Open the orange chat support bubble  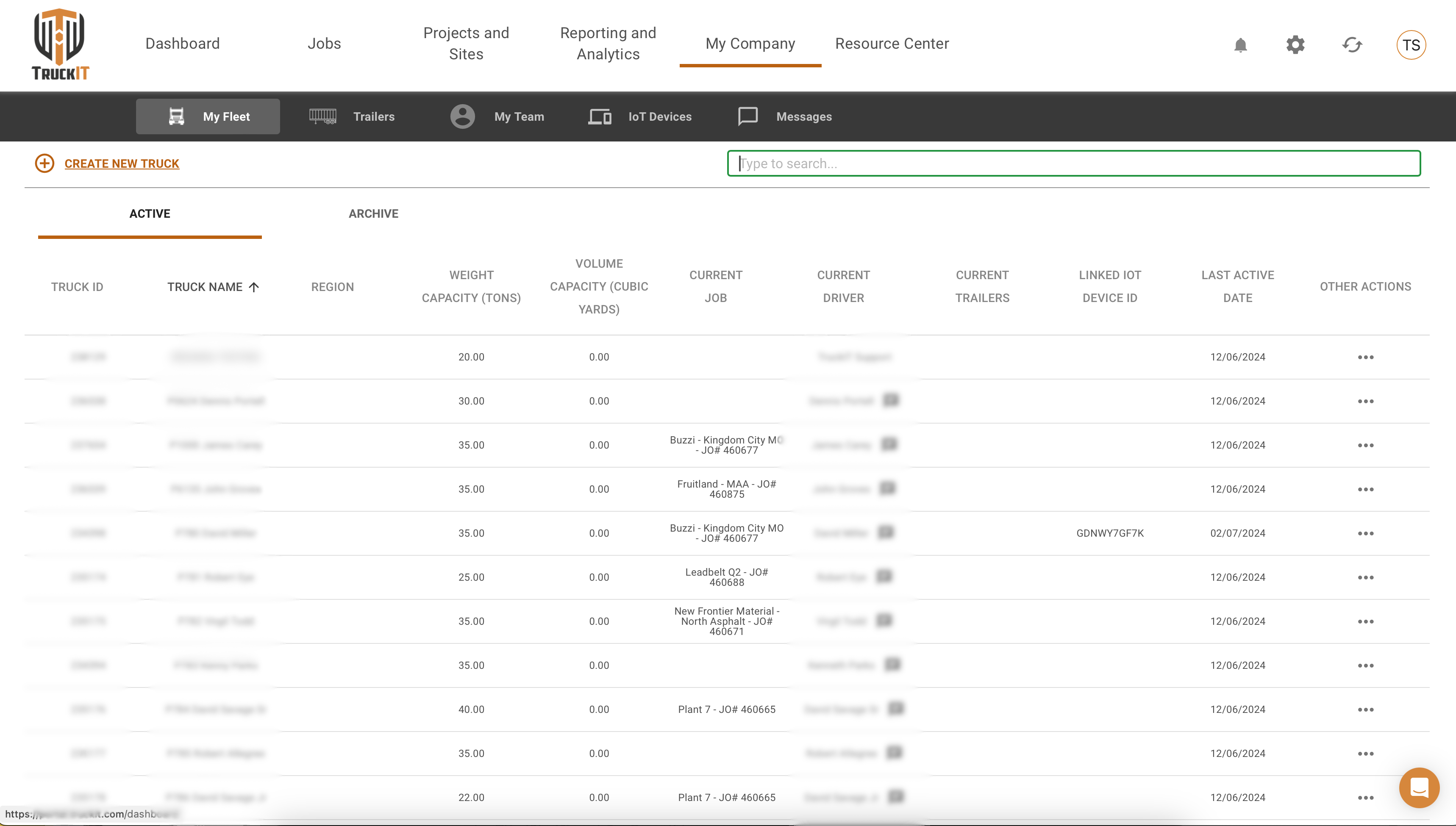(1419, 787)
